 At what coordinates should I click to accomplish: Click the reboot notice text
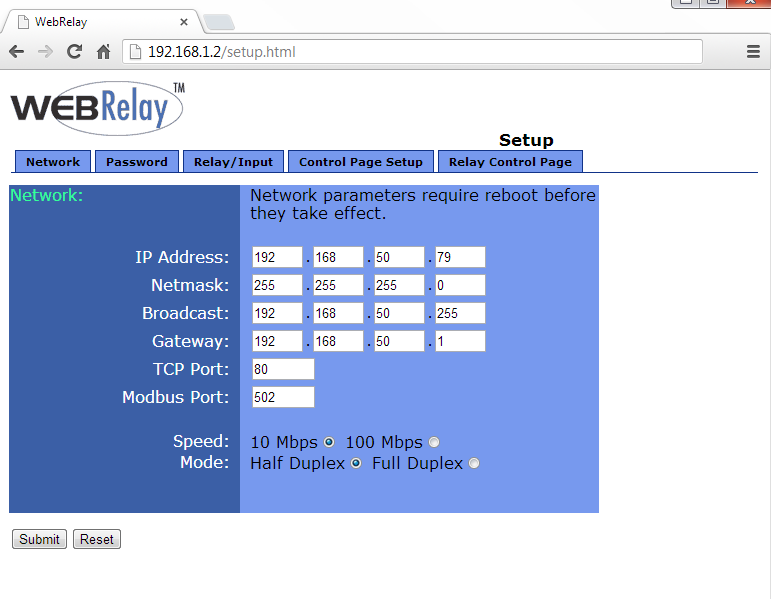423,204
